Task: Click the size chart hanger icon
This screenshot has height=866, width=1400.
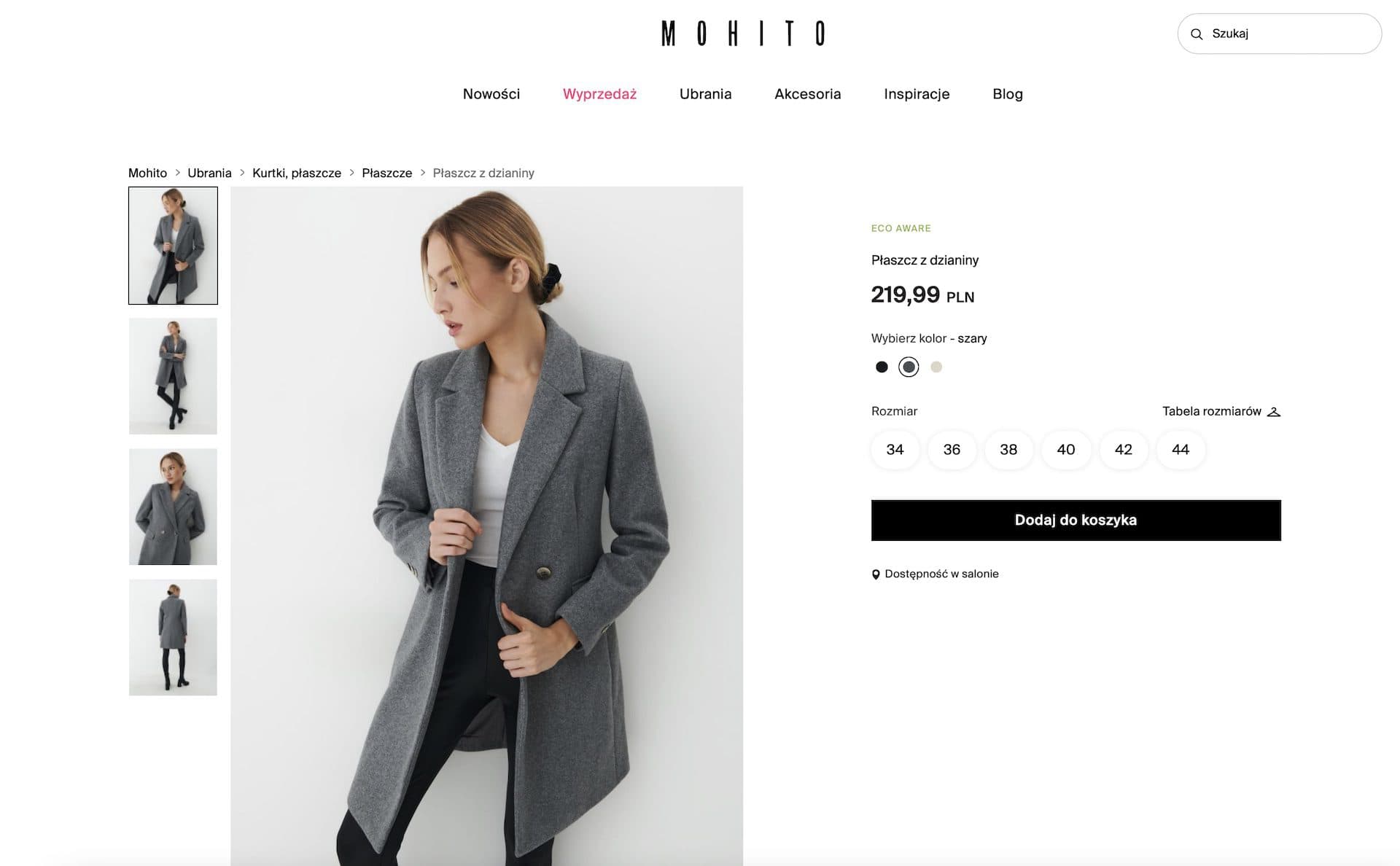Action: [1274, 412]
